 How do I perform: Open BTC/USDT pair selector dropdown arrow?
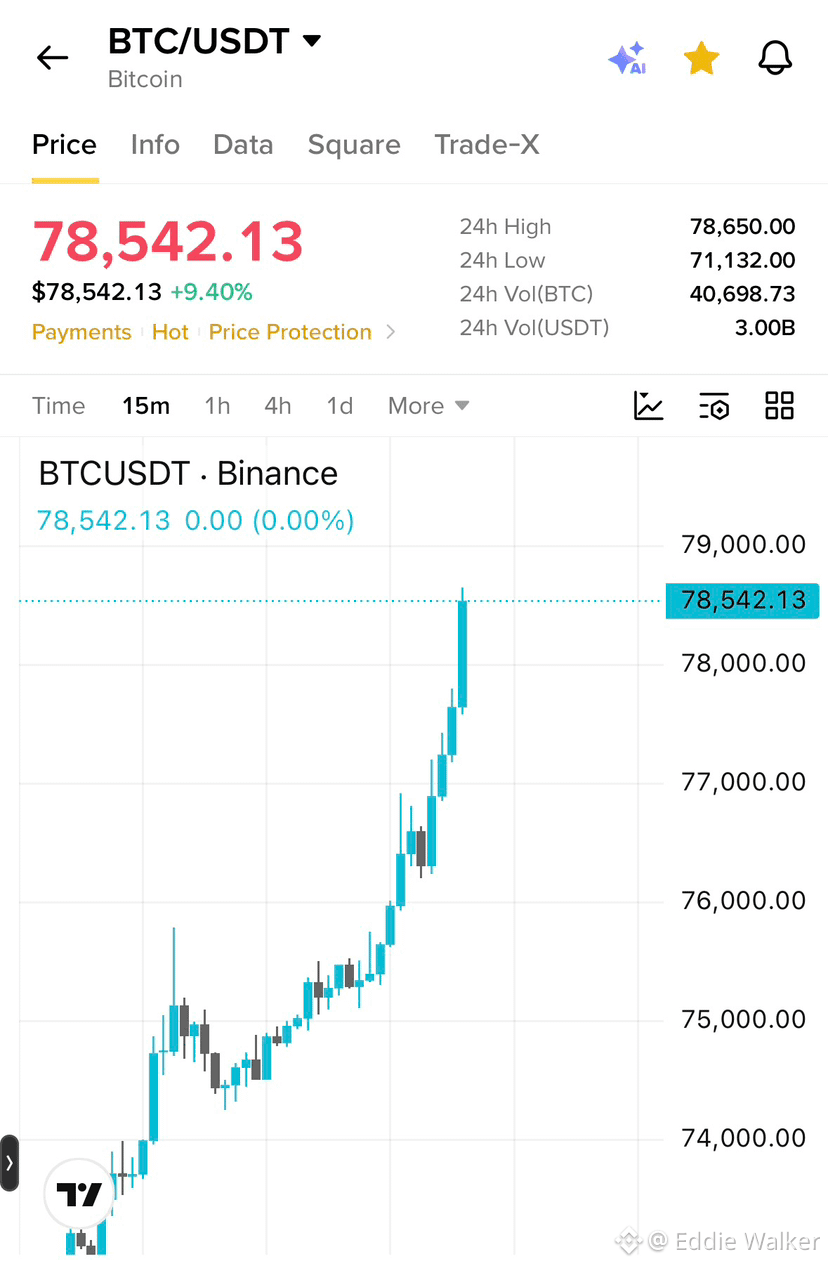click(312, 41)
